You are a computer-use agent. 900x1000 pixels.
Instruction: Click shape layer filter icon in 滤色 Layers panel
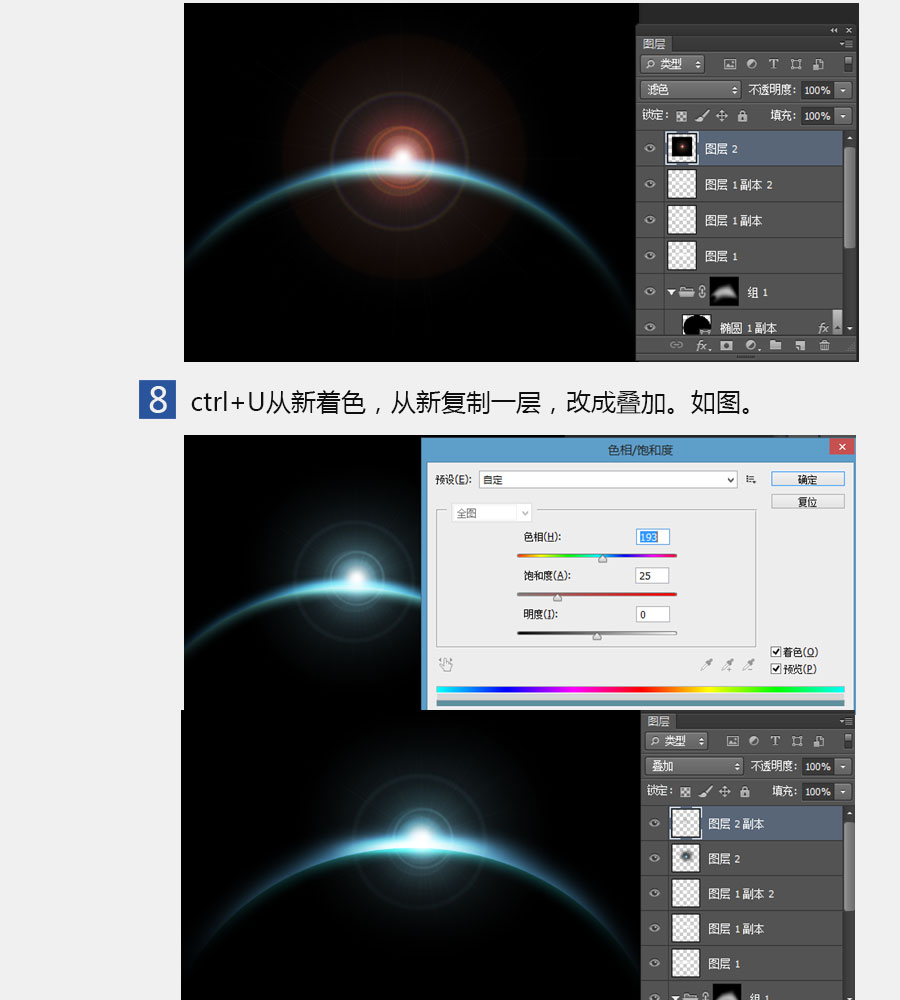pyautogui.click(x=796, y=64)
